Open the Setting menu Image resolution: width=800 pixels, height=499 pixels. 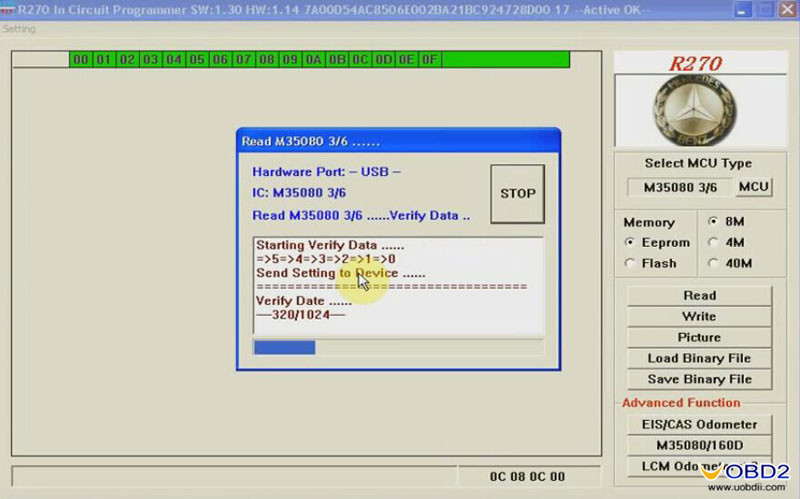click(19, 29)
